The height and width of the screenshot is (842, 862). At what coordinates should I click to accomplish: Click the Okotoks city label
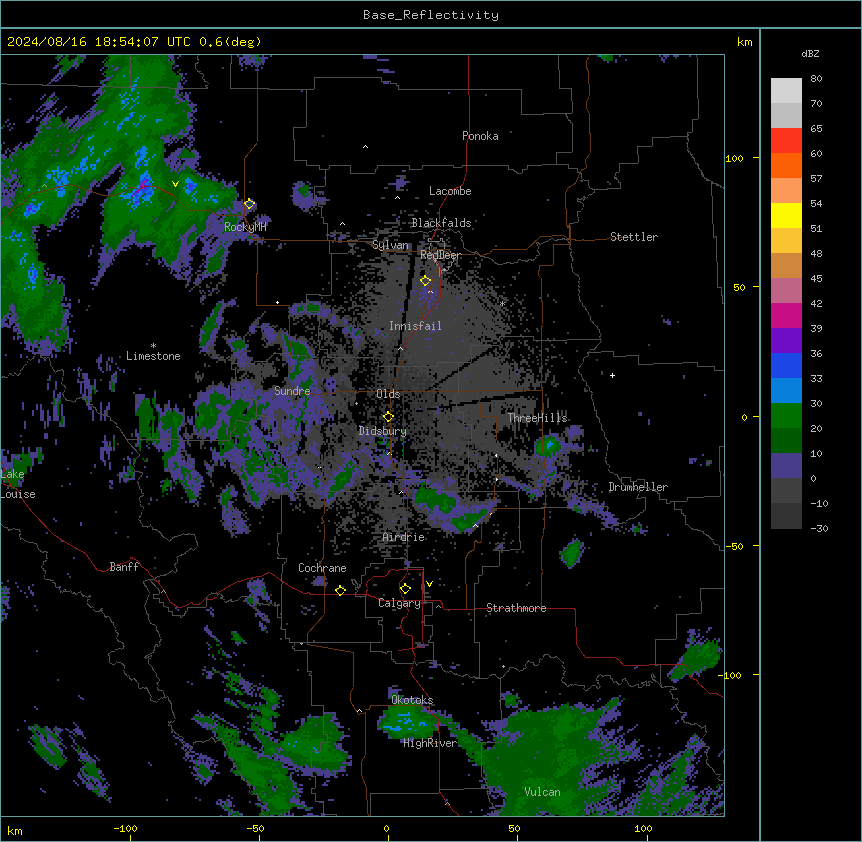(x=412, y=700)
